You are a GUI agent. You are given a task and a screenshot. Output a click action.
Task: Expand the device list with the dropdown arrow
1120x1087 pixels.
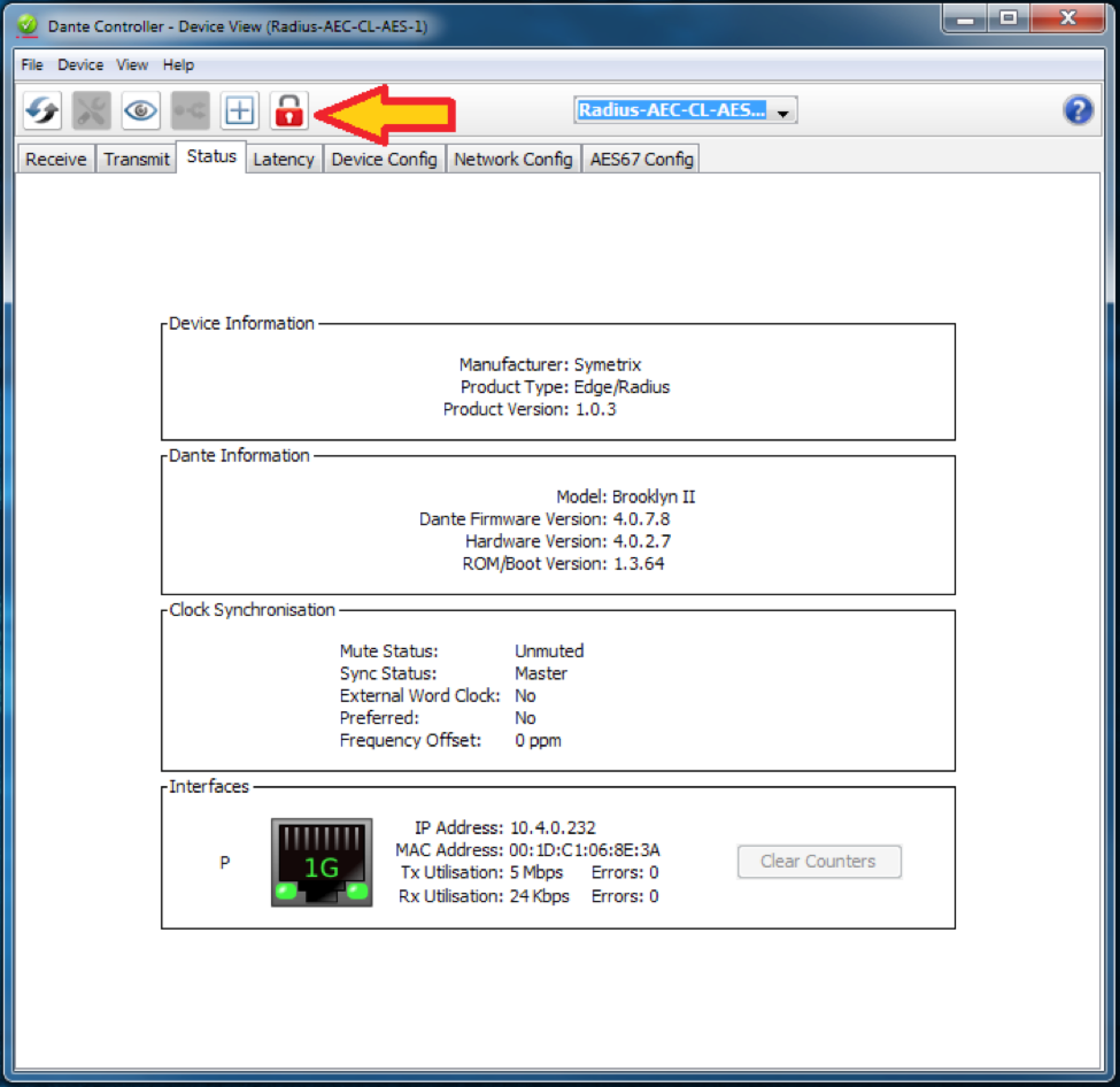point(783,111)
